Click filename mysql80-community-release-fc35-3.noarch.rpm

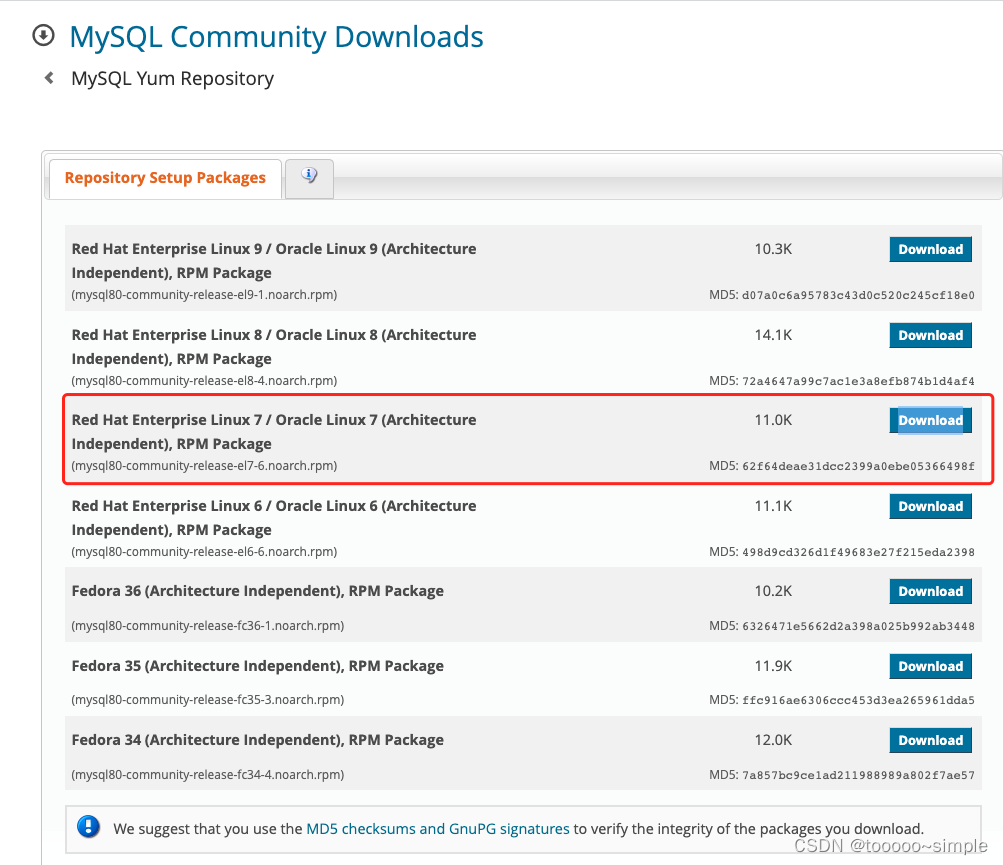[207, 700]
